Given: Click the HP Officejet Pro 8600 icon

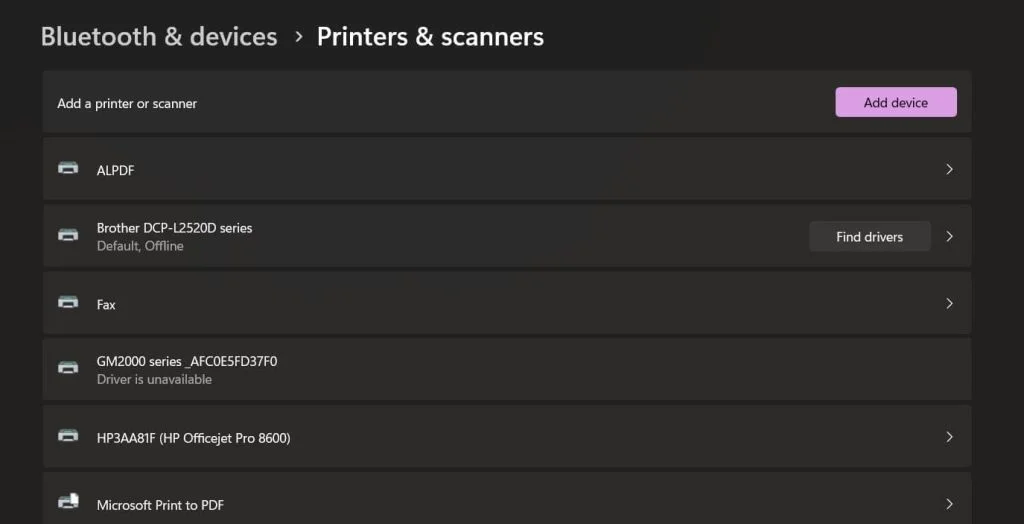Looking at the screenshot, I should [68, 437].
